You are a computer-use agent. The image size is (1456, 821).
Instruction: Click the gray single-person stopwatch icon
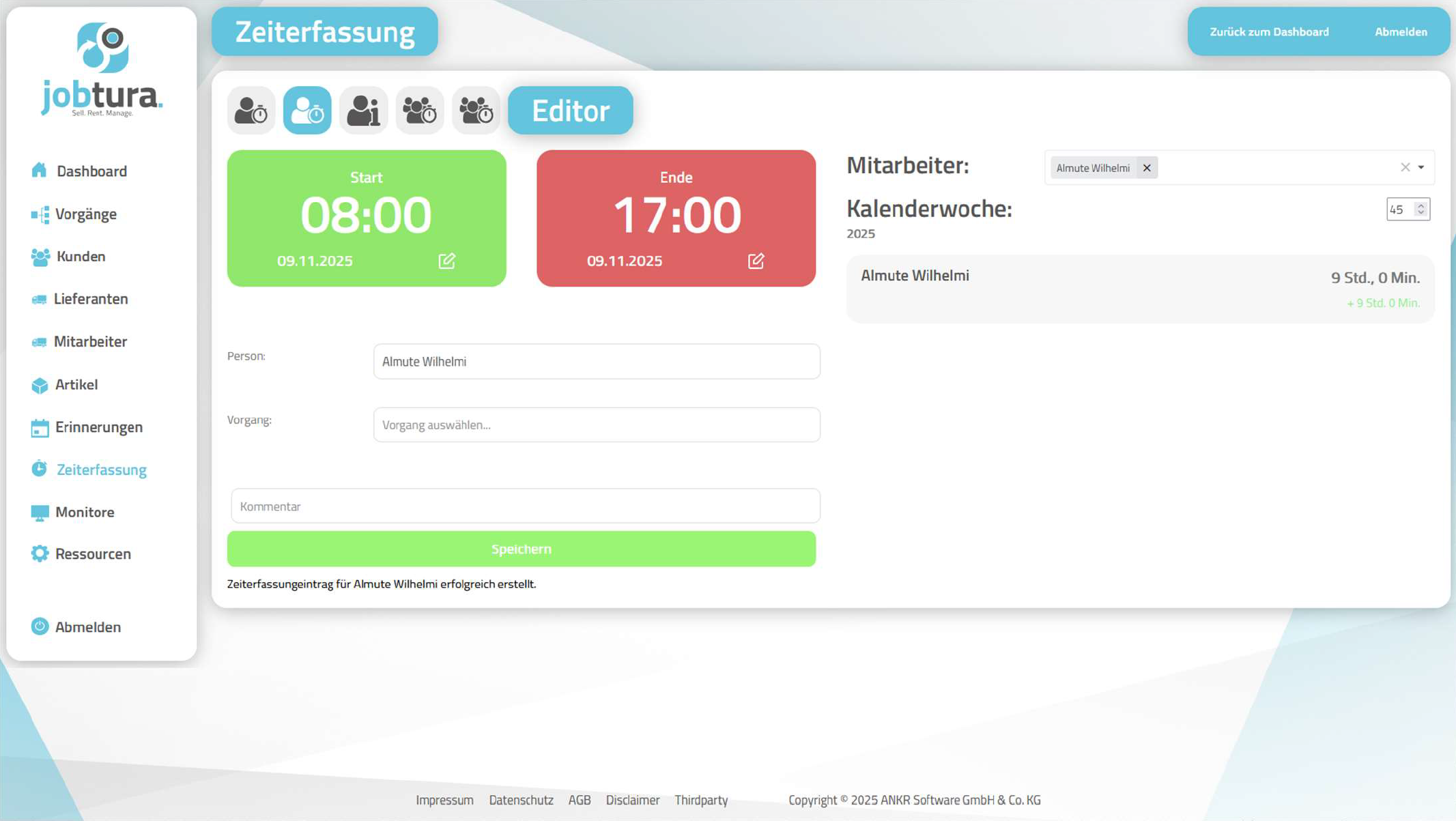[251, 110]
